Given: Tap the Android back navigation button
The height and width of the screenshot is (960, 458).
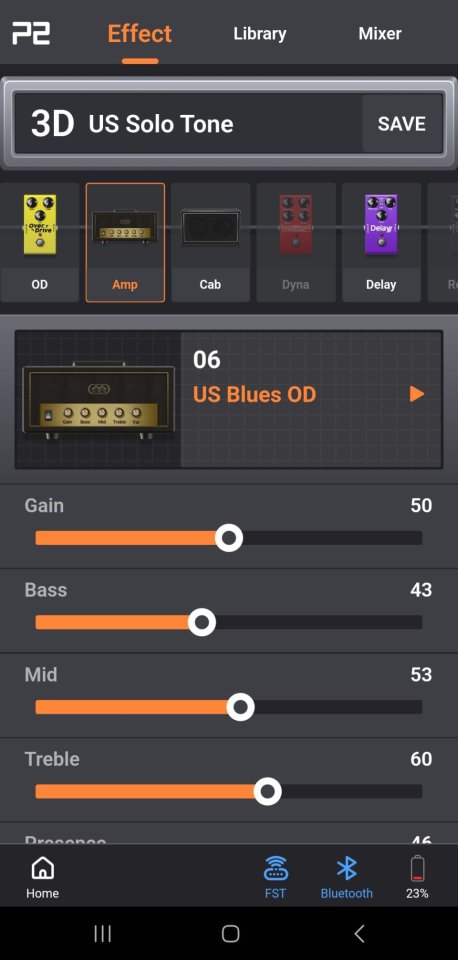Looking at the screenshot, I should (x=359, y=933).
